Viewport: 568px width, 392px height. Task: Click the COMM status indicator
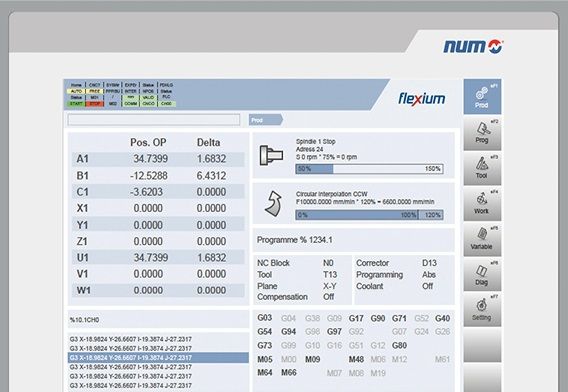pos(130,104)
